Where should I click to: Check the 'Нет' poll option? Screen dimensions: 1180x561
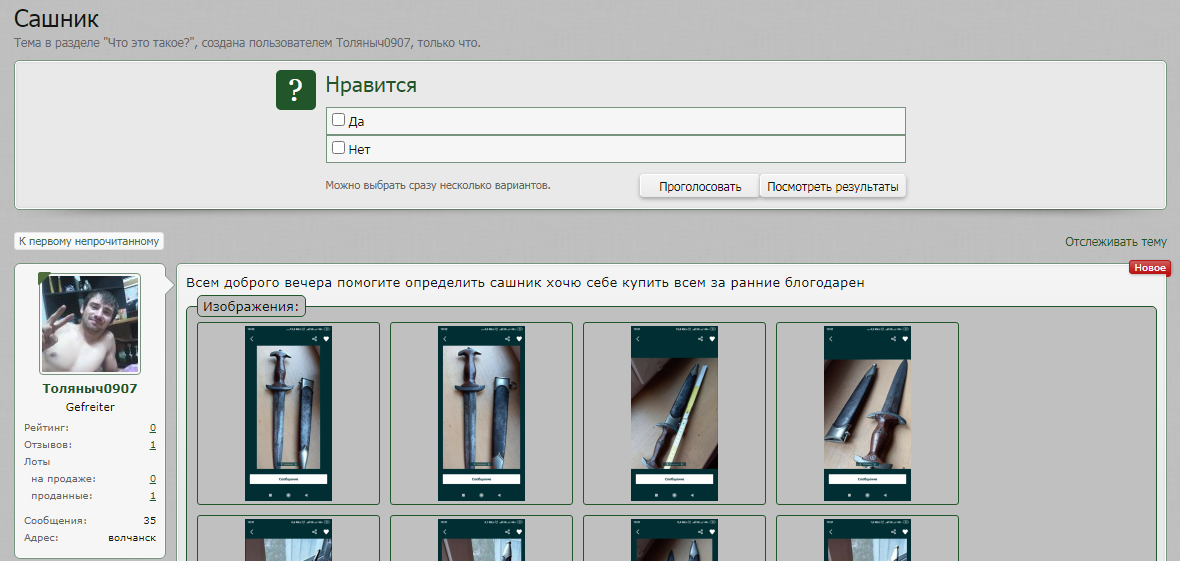339,148
